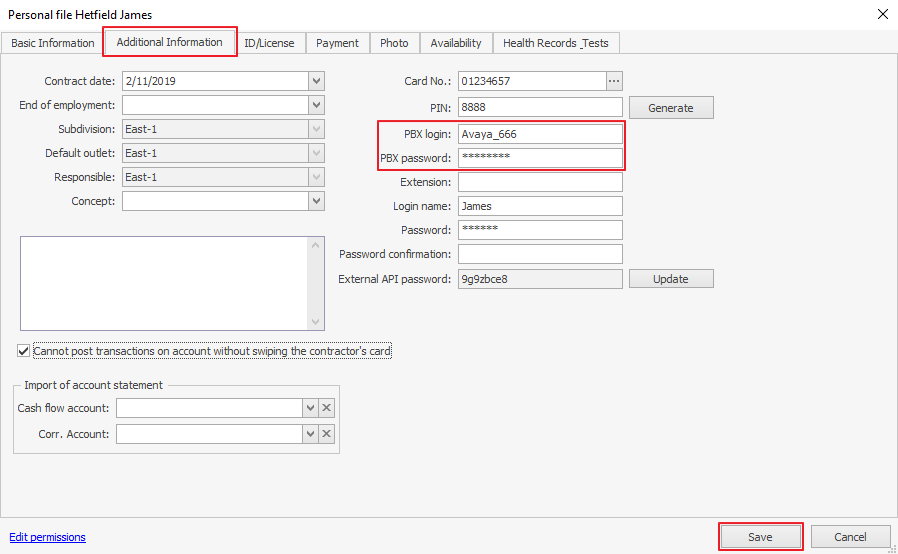
Task: Expand the Cash flow account dropdown
Action: coord(311,408)
